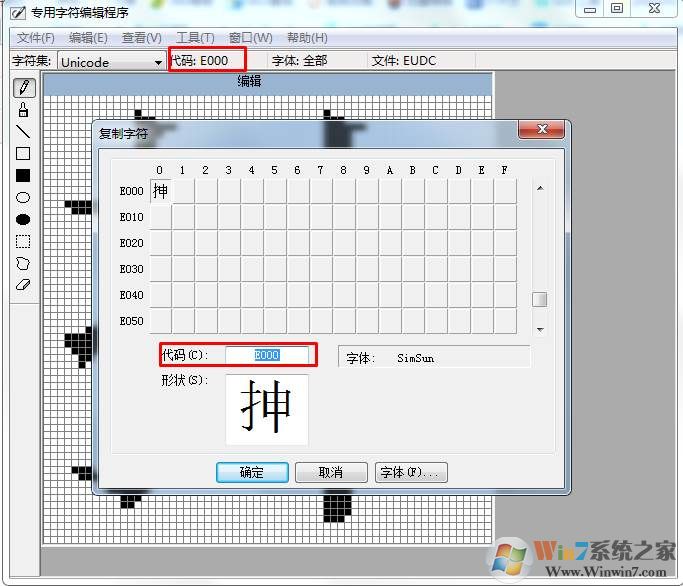Pick the Filled Rectangle tool
683x586 pixels.
pyautogui.click(x=23, y=176)
